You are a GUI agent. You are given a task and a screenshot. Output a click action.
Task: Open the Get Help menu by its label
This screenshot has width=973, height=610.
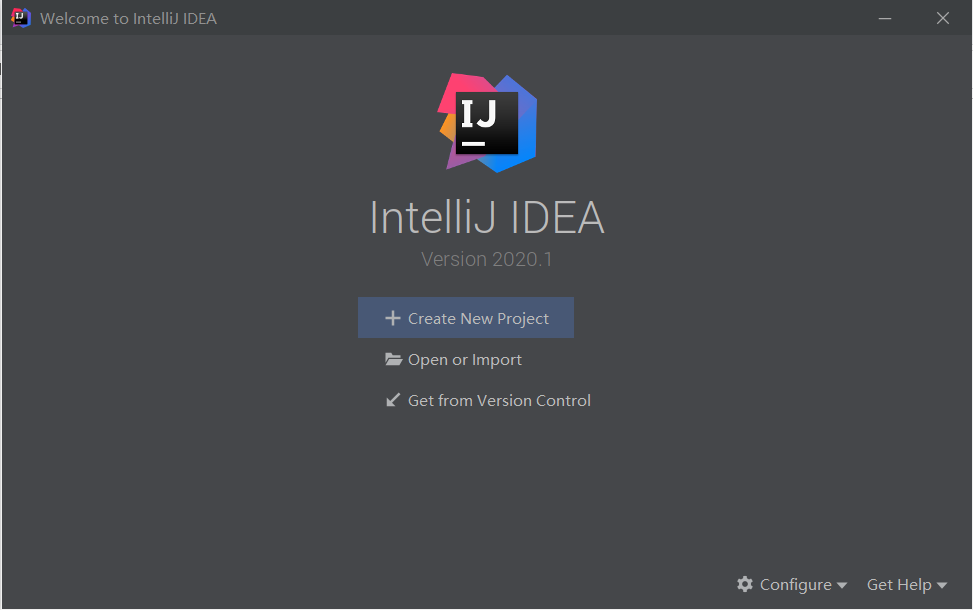click(x=898, y=584)
